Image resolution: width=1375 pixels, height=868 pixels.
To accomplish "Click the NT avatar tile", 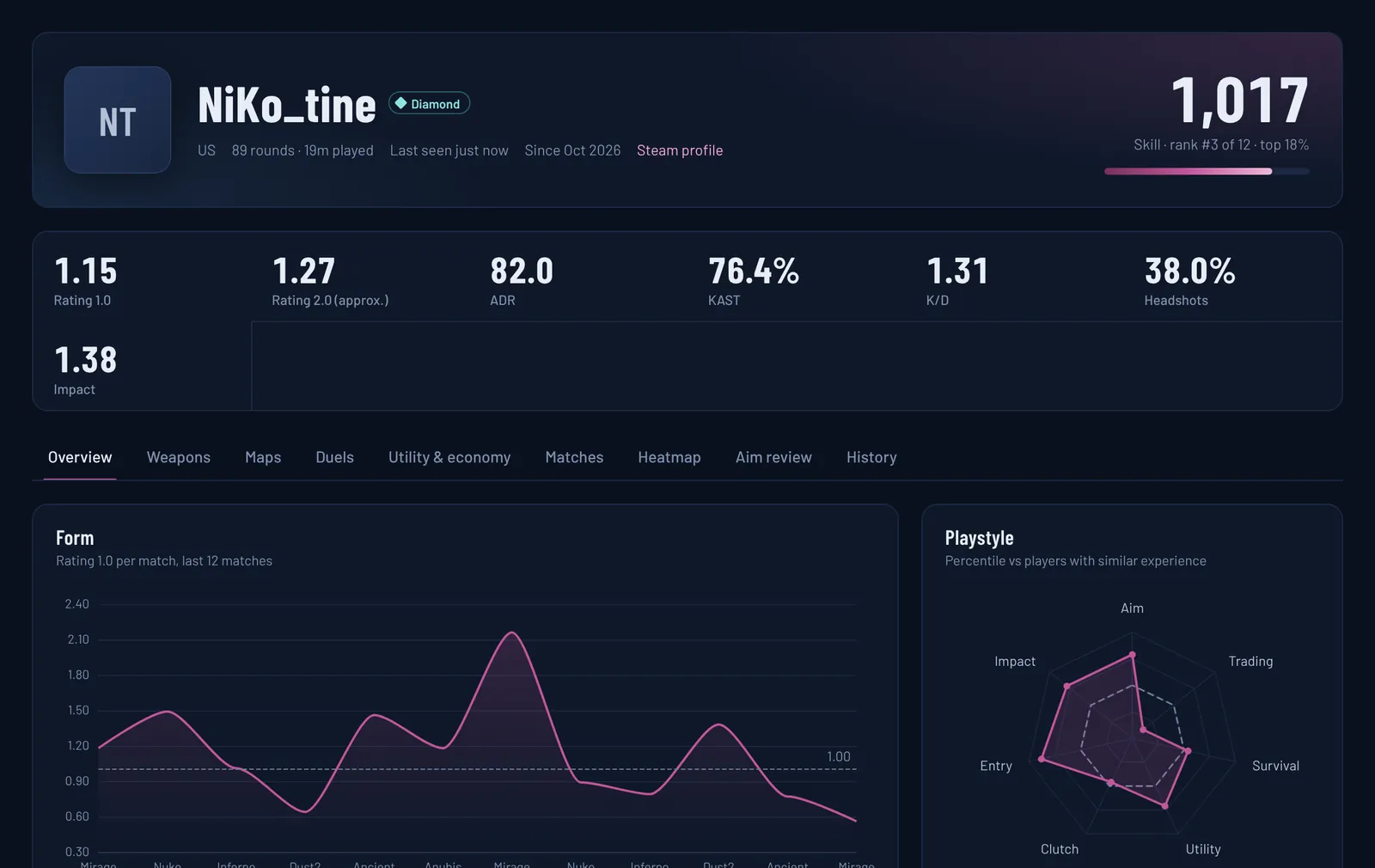I will (118, 120).
